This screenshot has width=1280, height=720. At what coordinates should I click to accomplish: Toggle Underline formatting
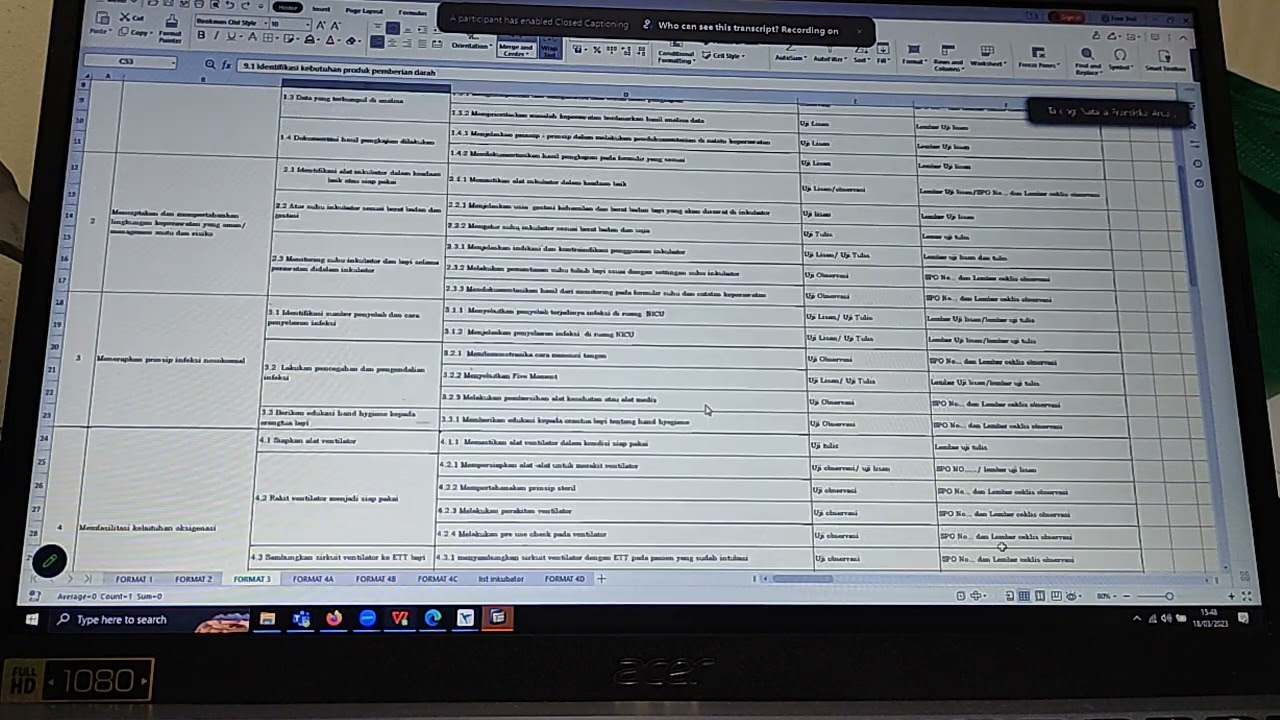pos(229,38)
